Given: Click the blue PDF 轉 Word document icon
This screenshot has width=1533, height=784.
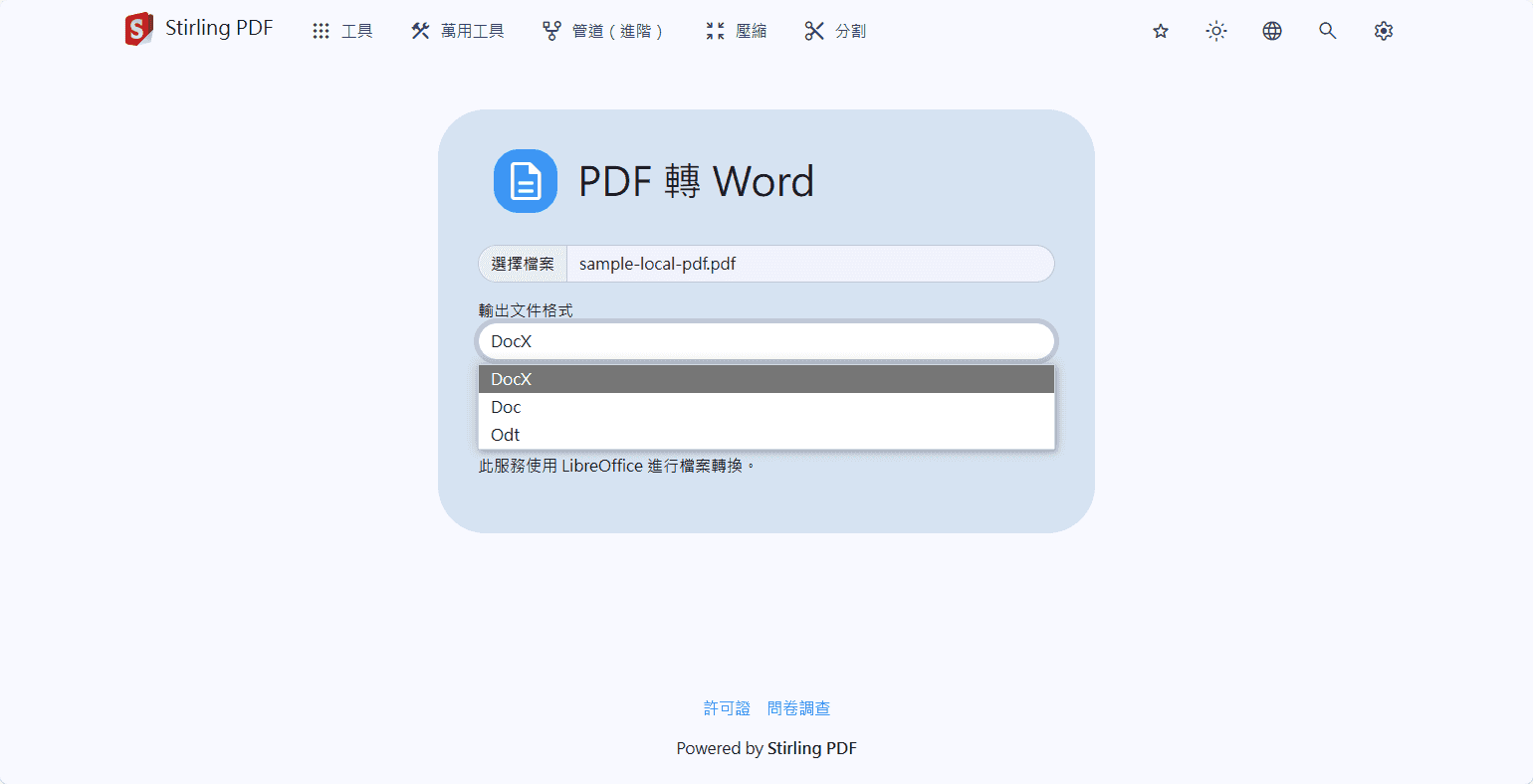Looking at the screenshot, I should click(526, 181).
